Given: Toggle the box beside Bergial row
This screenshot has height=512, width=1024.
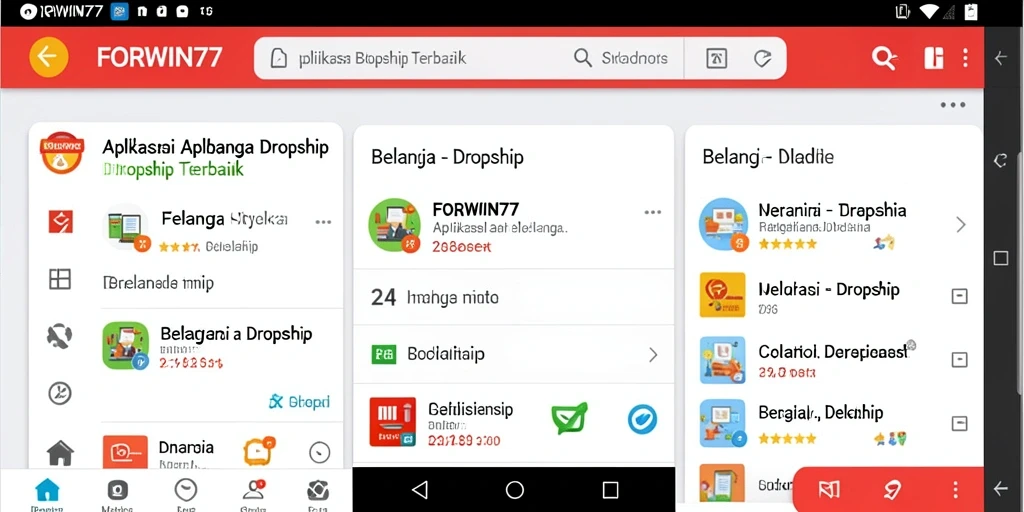Looking at the screenshot, I should (x=959, y=423).
